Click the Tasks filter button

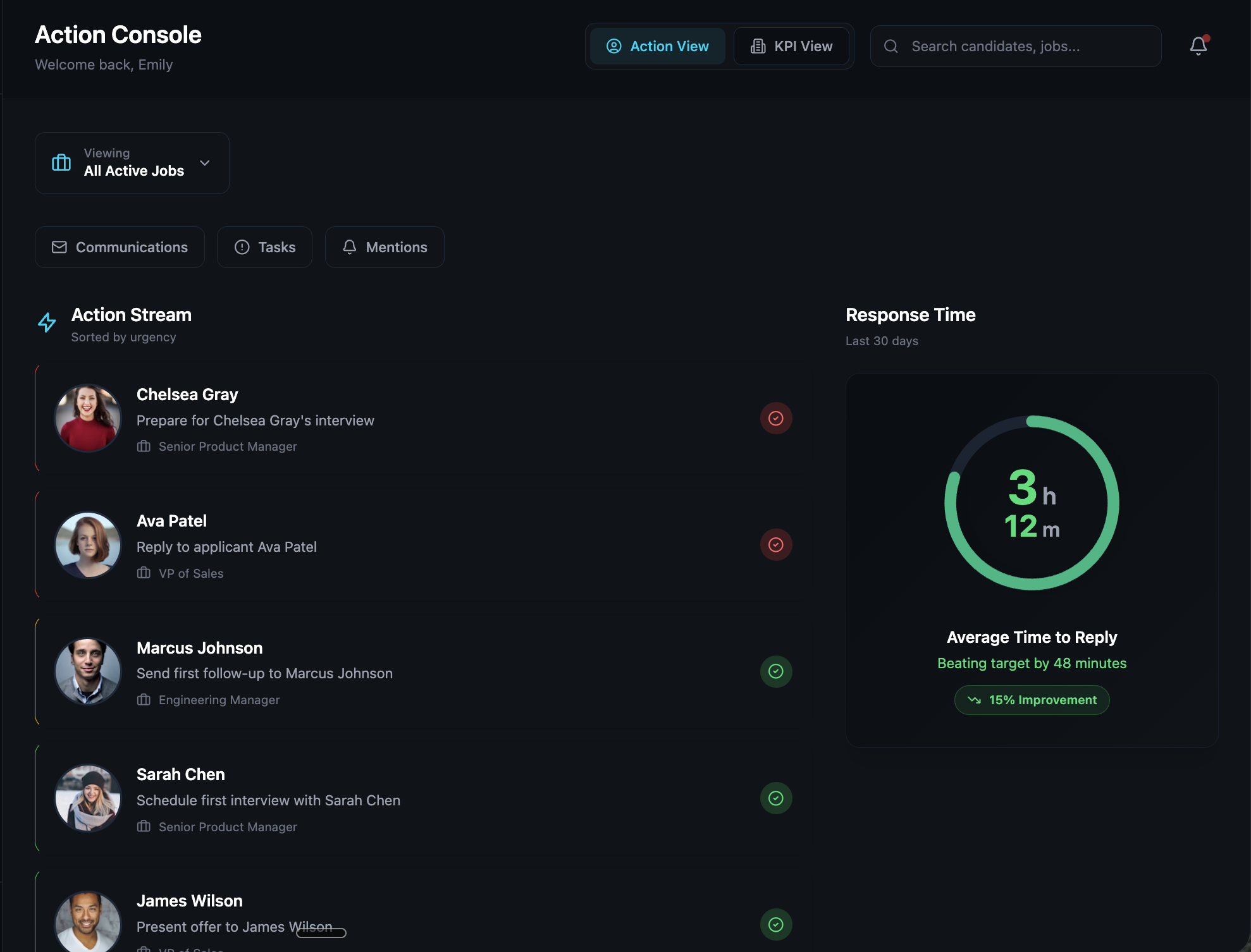(264, 247)
